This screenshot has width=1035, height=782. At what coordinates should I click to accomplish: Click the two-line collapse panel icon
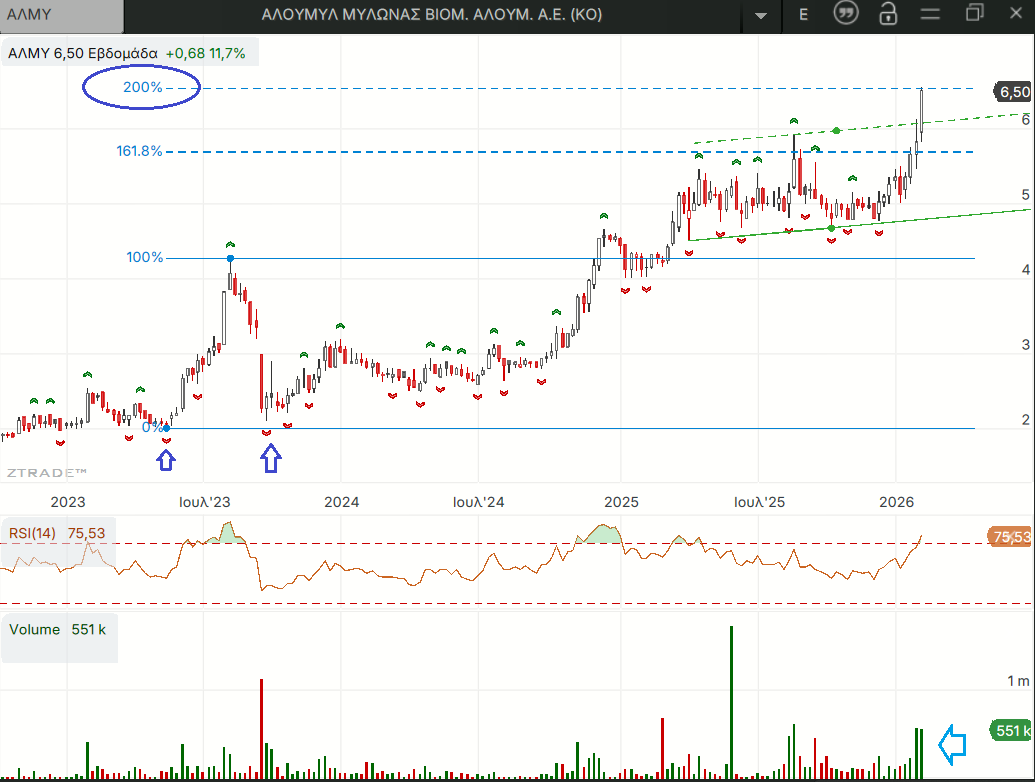click(x=931, y=14)
